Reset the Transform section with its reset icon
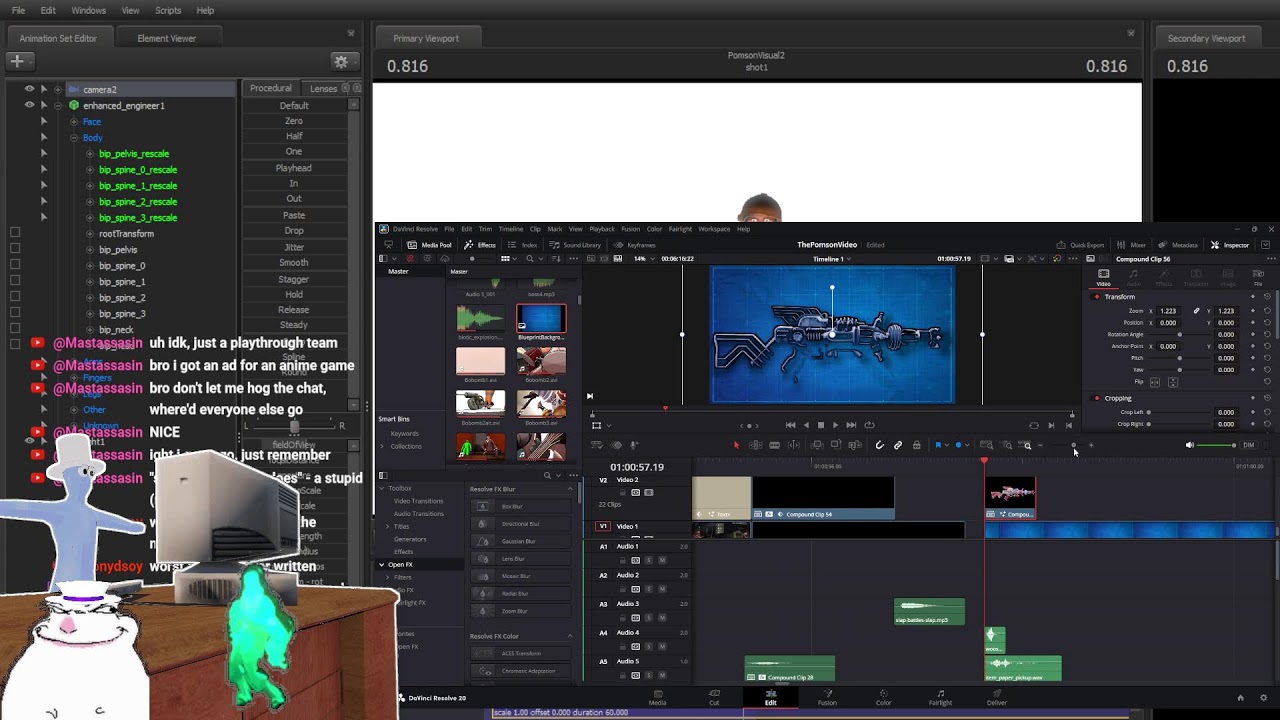1280x720 pixels. 1267,297
